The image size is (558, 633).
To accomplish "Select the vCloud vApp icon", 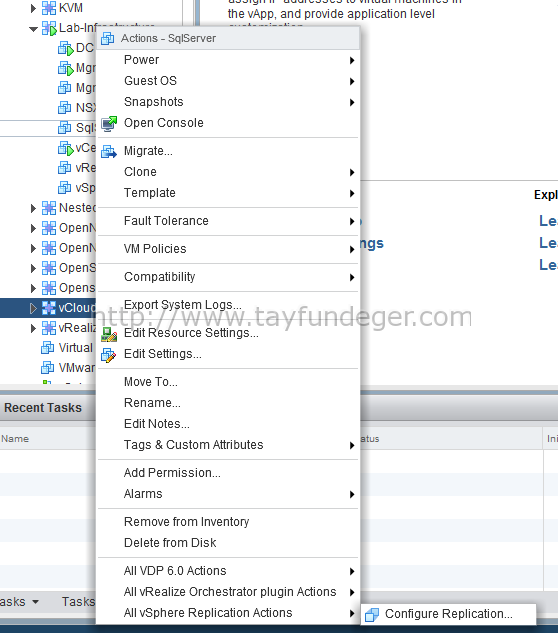I will pyautogui.click(x=49, y=308).
